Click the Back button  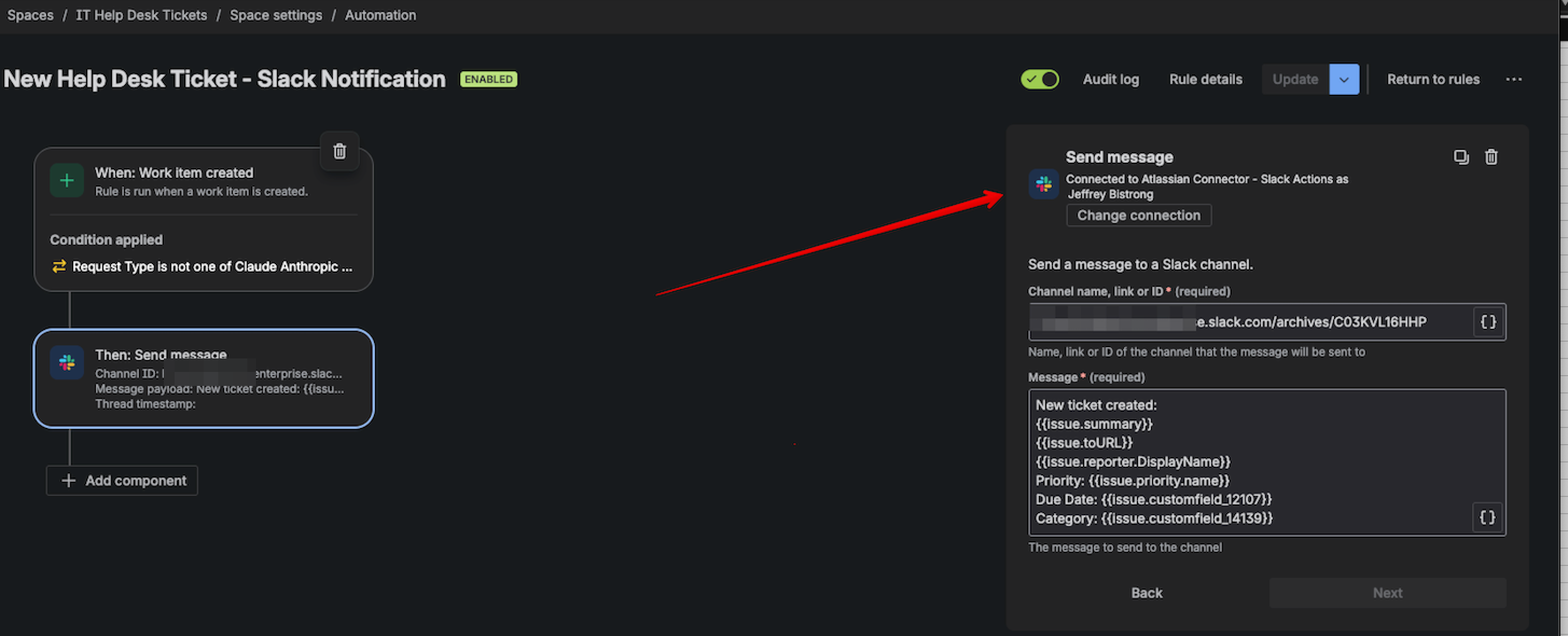(x=1147, y=593)
